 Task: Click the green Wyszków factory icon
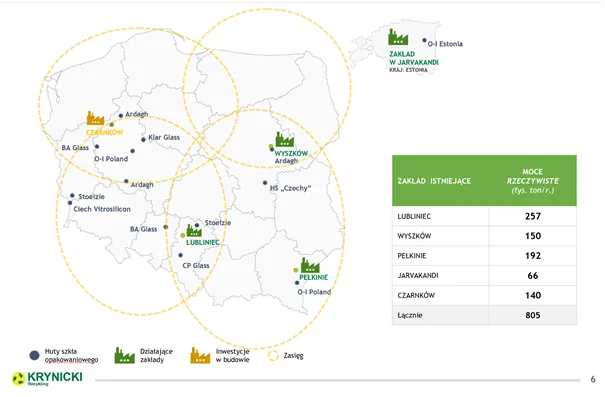pos(285,139)
